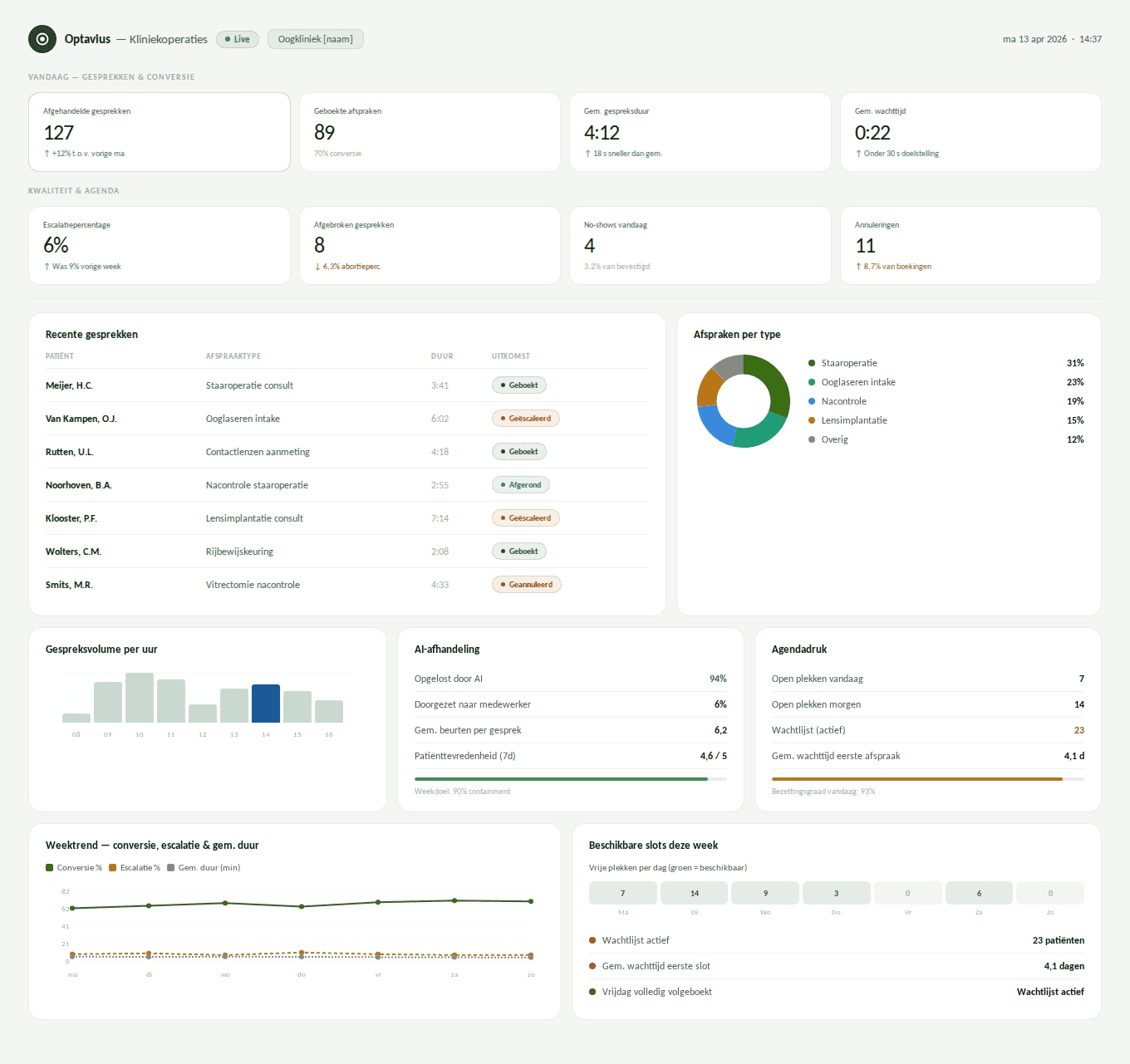Image resolution: width=1130 pixels, height=1064 pixels.
Task: Click the Optavlus logo icon
Action: click(42, 39)
